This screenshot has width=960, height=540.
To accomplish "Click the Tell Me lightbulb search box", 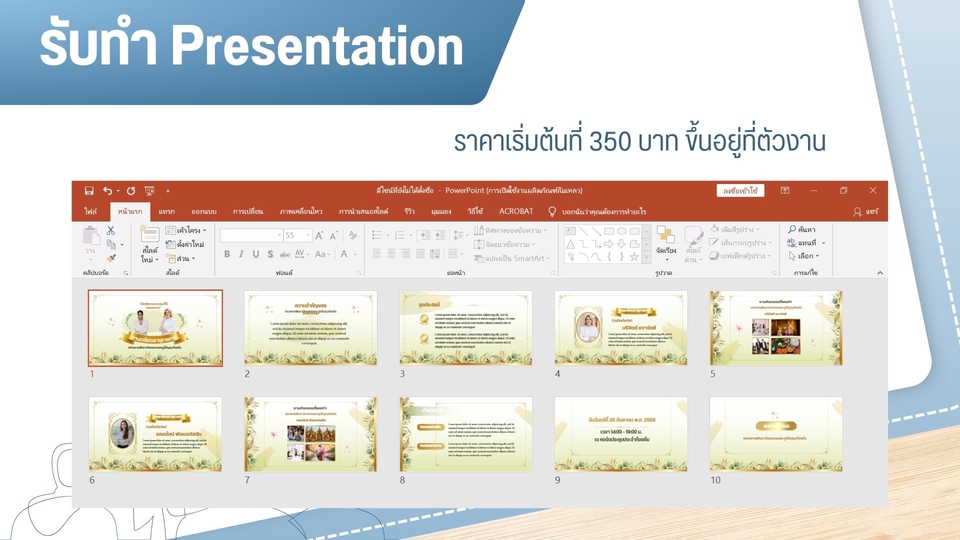I will 597,212.
